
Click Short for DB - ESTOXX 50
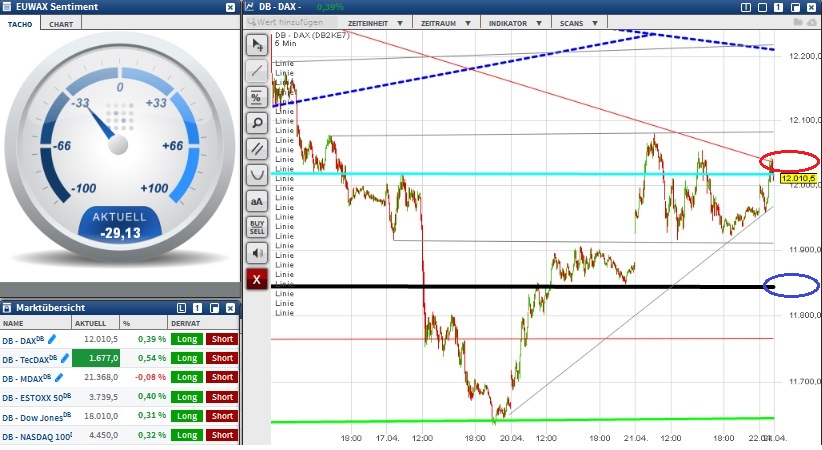(x=222, y=397)
